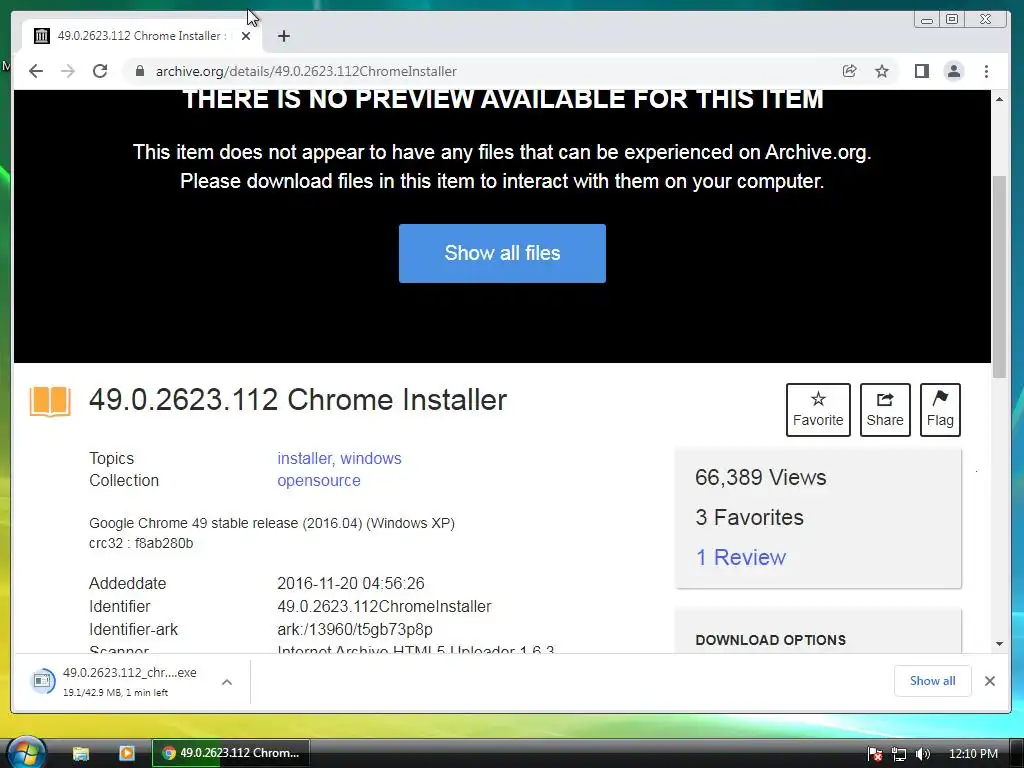The height and width of the screenshot is (768, 1024).
Task: Open site info via the padlock icon
Action: [x=140, y=71]
